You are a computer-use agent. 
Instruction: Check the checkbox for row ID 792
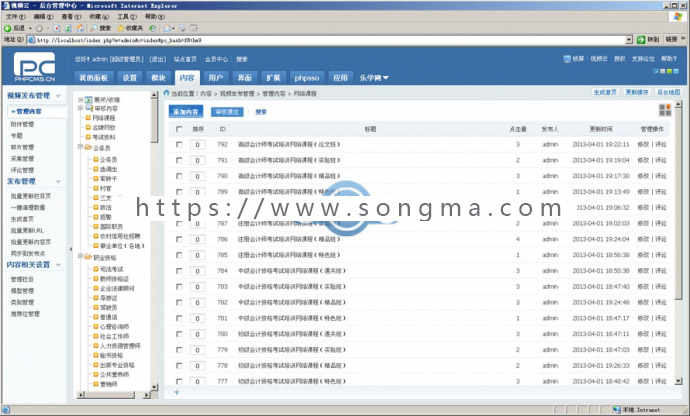(179, 144)
